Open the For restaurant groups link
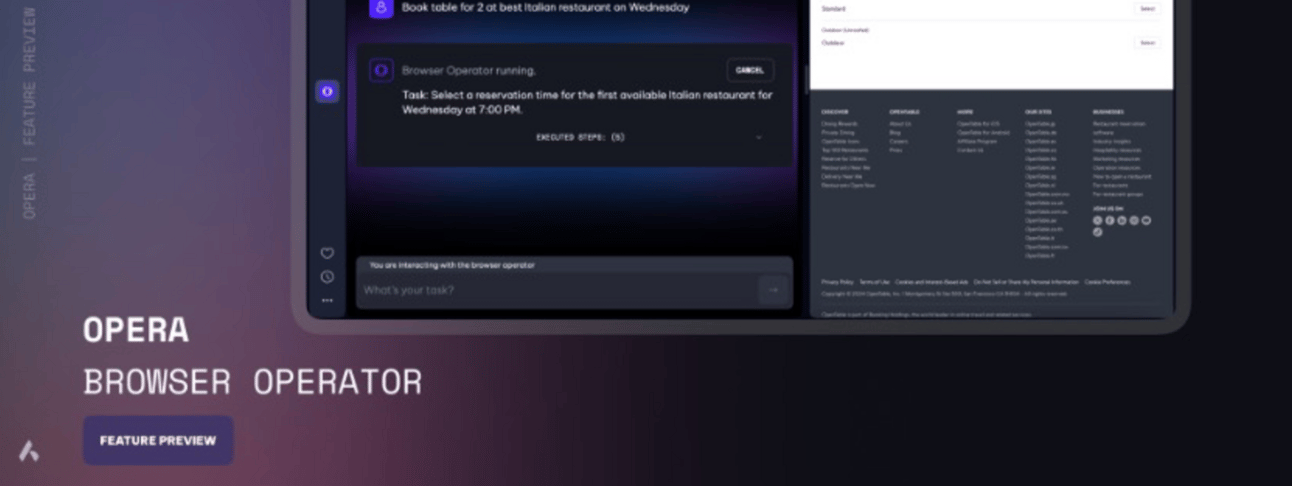Image resolution: width=1292 pixels, height=486 pixels. tap(1118, 194)
